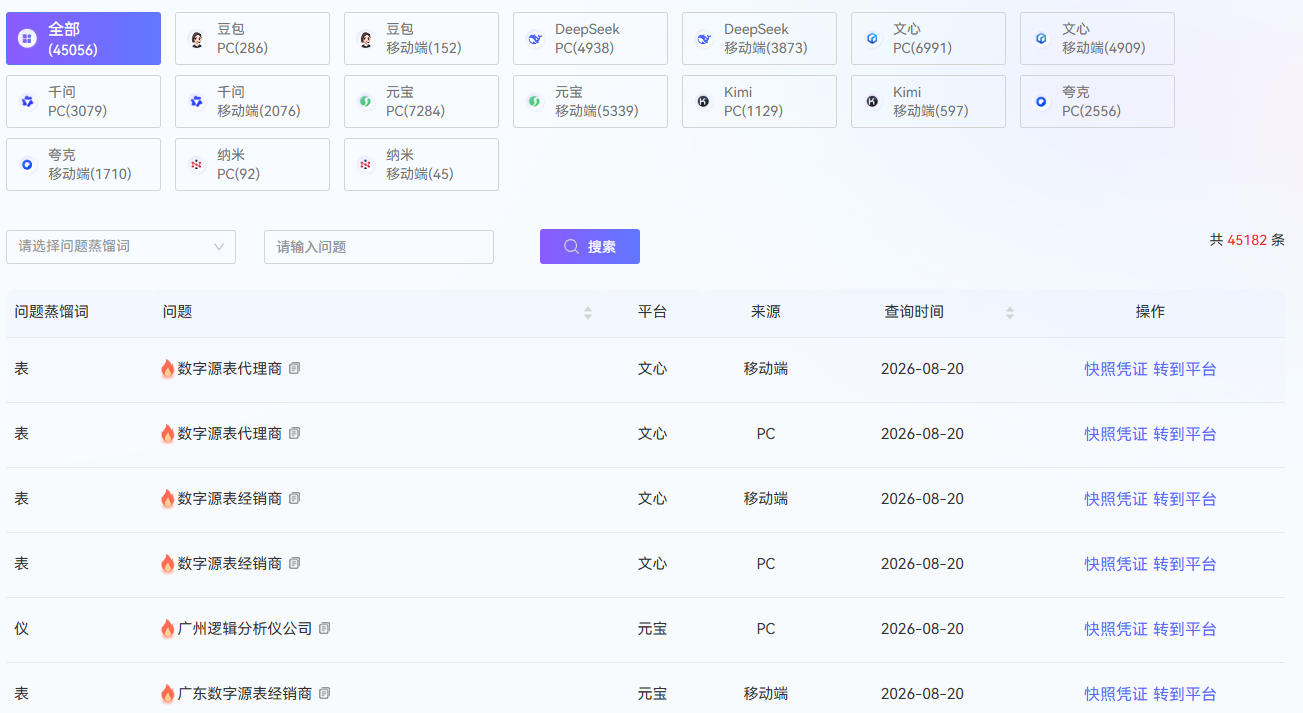The height and width of the screenshot is (713, 1303).
Task: Focus the 请输入问题 input field
Action: pyautogui.click(x=379, y=247)
